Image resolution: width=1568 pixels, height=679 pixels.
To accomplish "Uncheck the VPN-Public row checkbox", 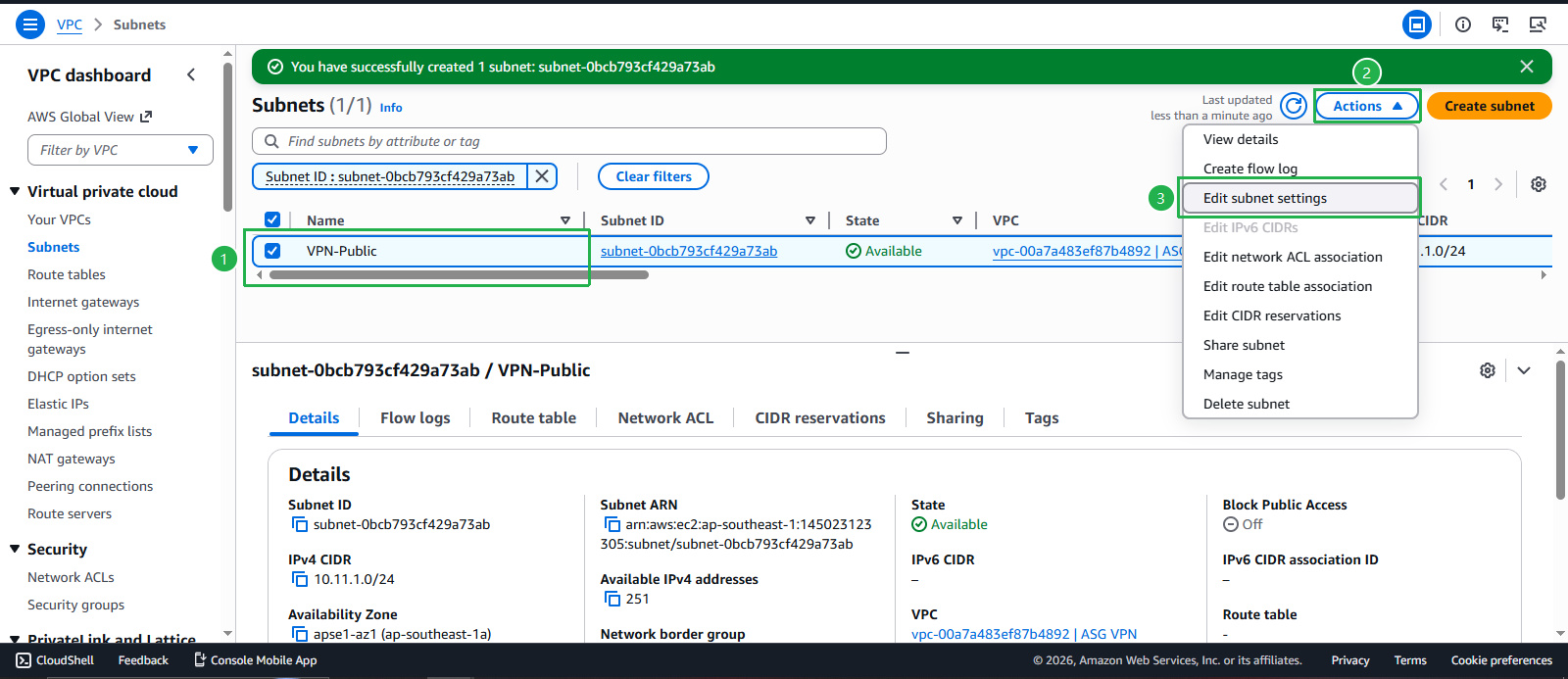I will click(272, 251).
